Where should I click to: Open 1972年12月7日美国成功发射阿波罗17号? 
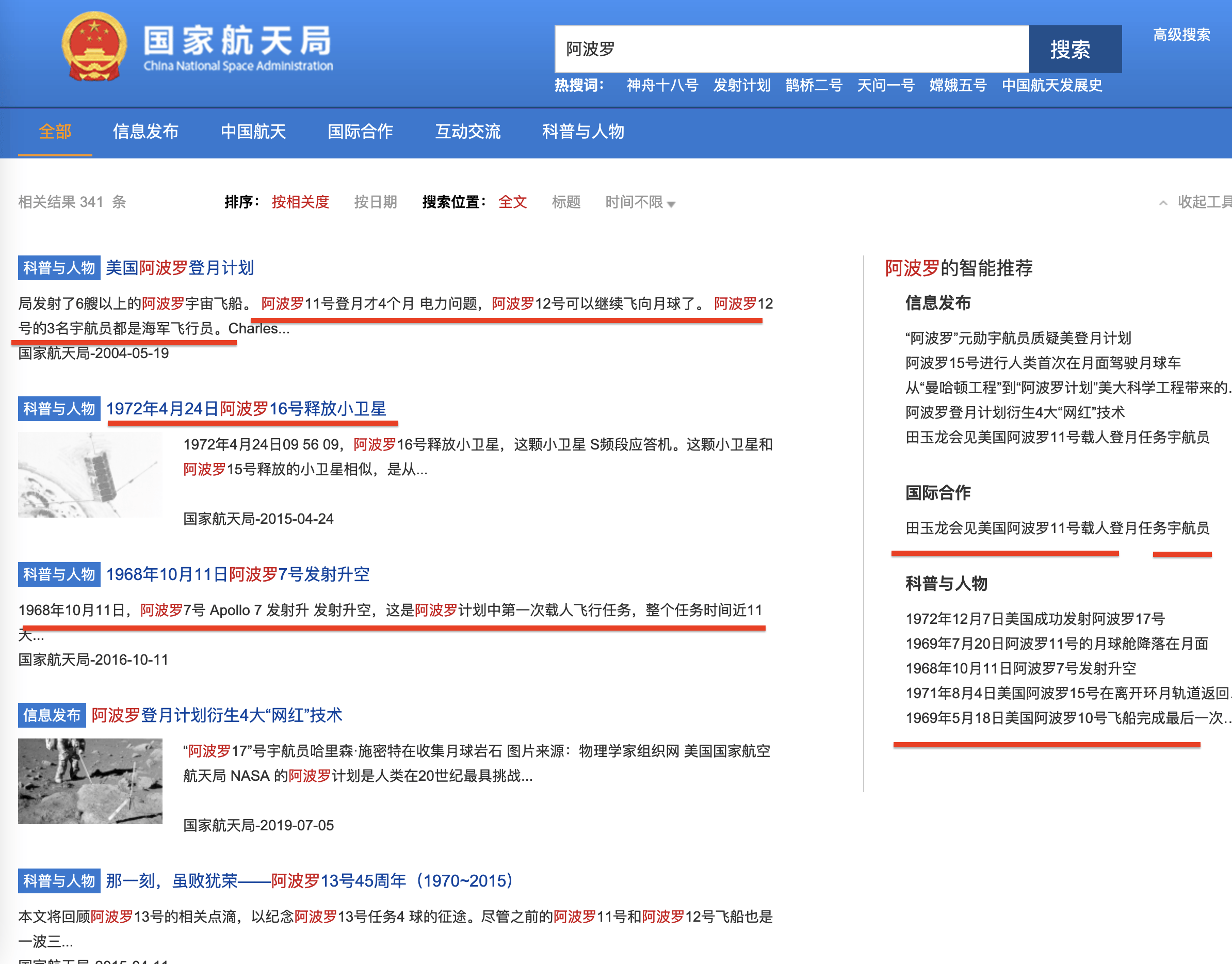point(1035,619)
